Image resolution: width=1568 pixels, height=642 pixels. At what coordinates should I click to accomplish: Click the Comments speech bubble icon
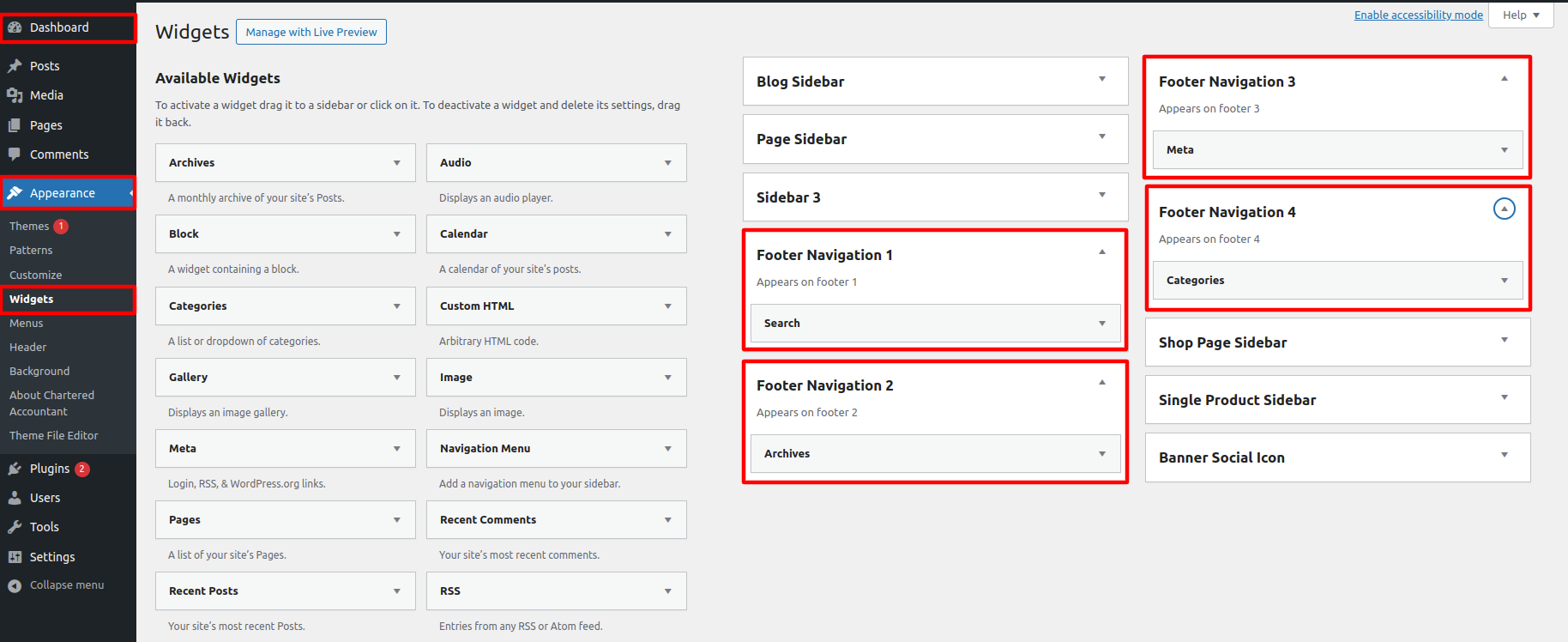tap(15, 154)
